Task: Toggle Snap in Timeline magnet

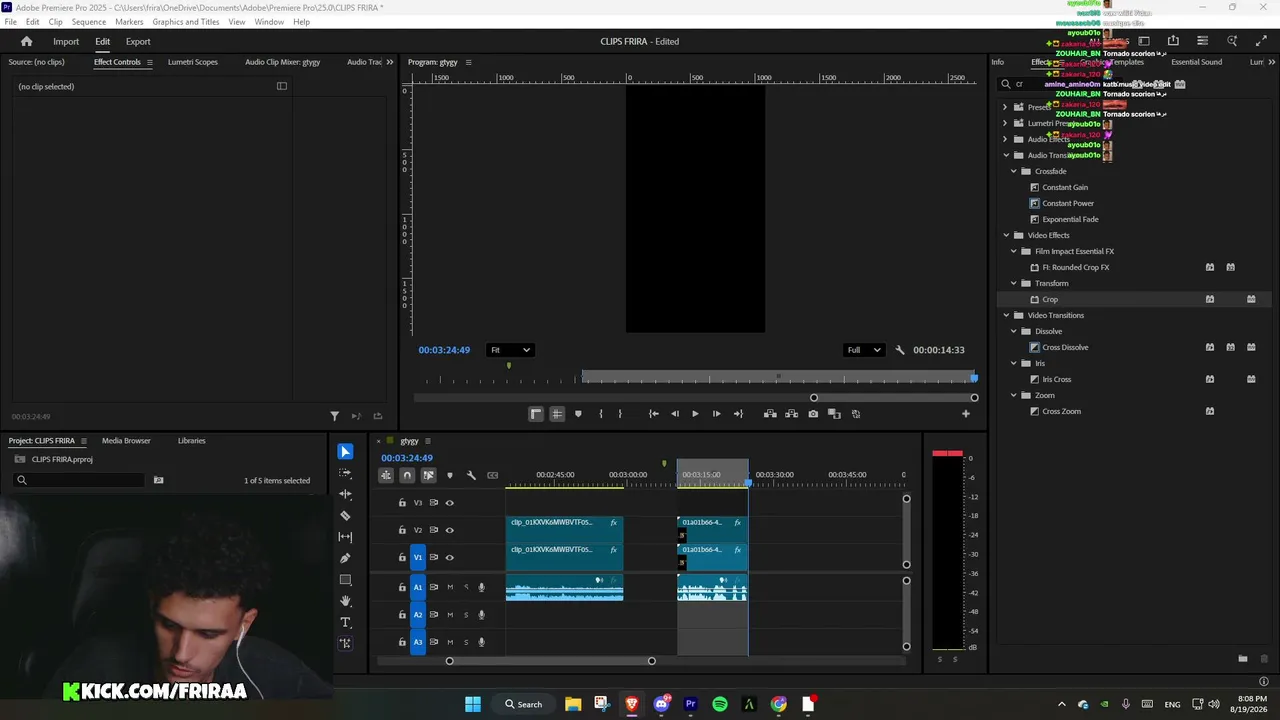Action: pos(407,475)
